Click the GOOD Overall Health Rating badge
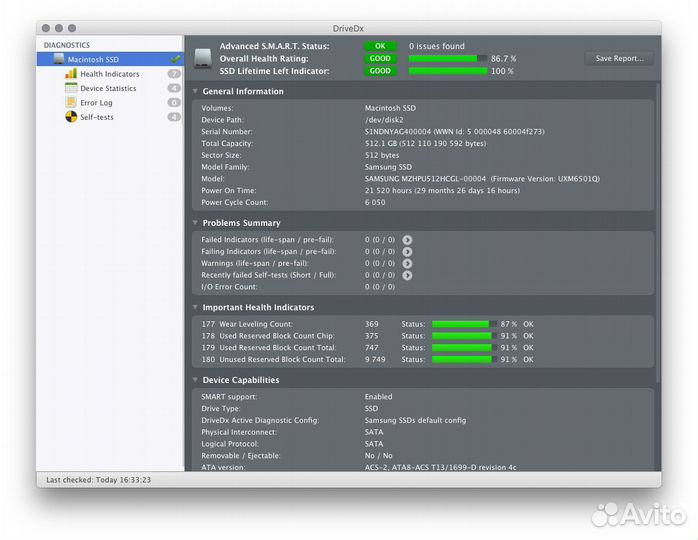Viewport: 698px width, 540px height. 380,58
